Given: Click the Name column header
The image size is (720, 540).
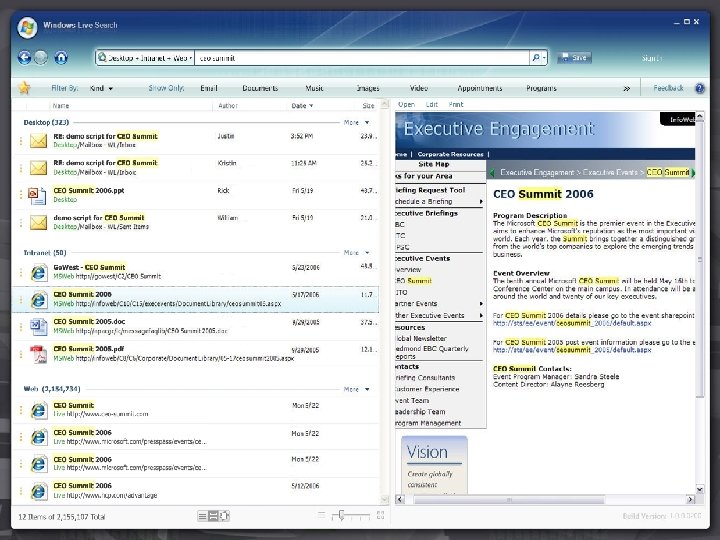Looking at the screenshot, I should tap(60, 106).
